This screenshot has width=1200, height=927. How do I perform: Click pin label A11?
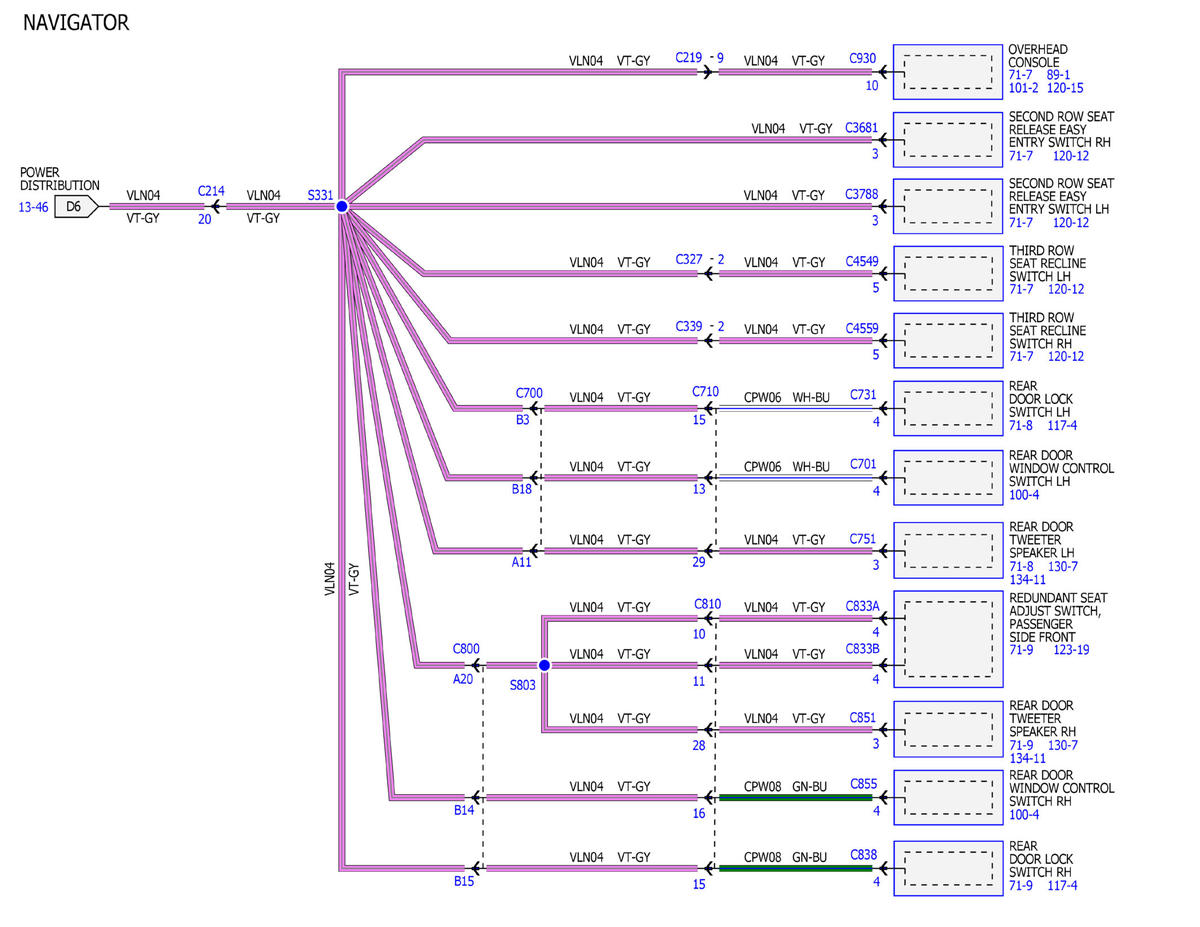pyautogui.click(x=521, y=563)
